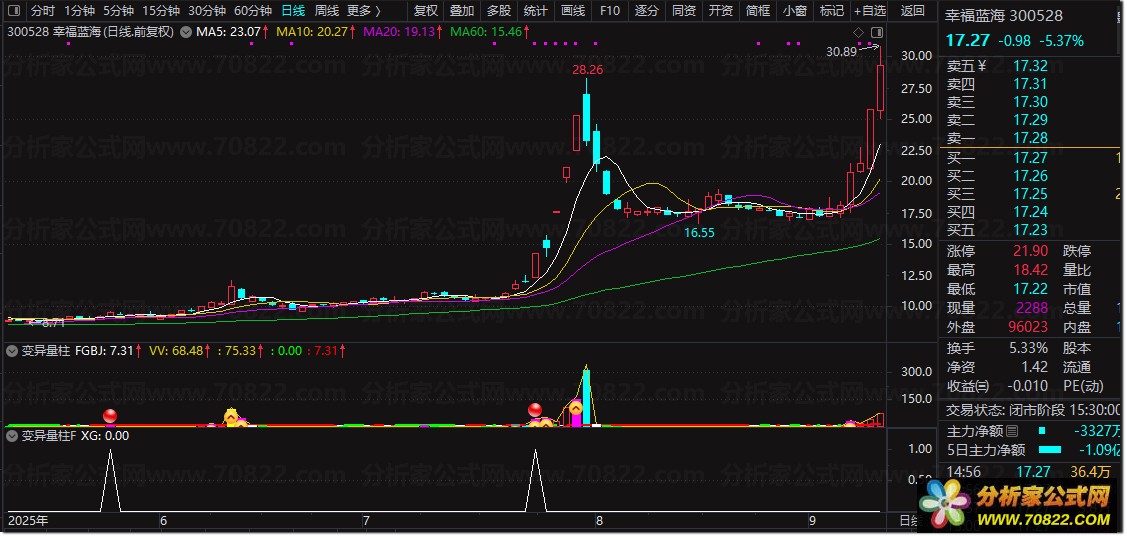Viewport: 1127px width, 536px height.
Task: Click the yellow arrow marker in mid-June volume
Action: (x=231, y=415)
